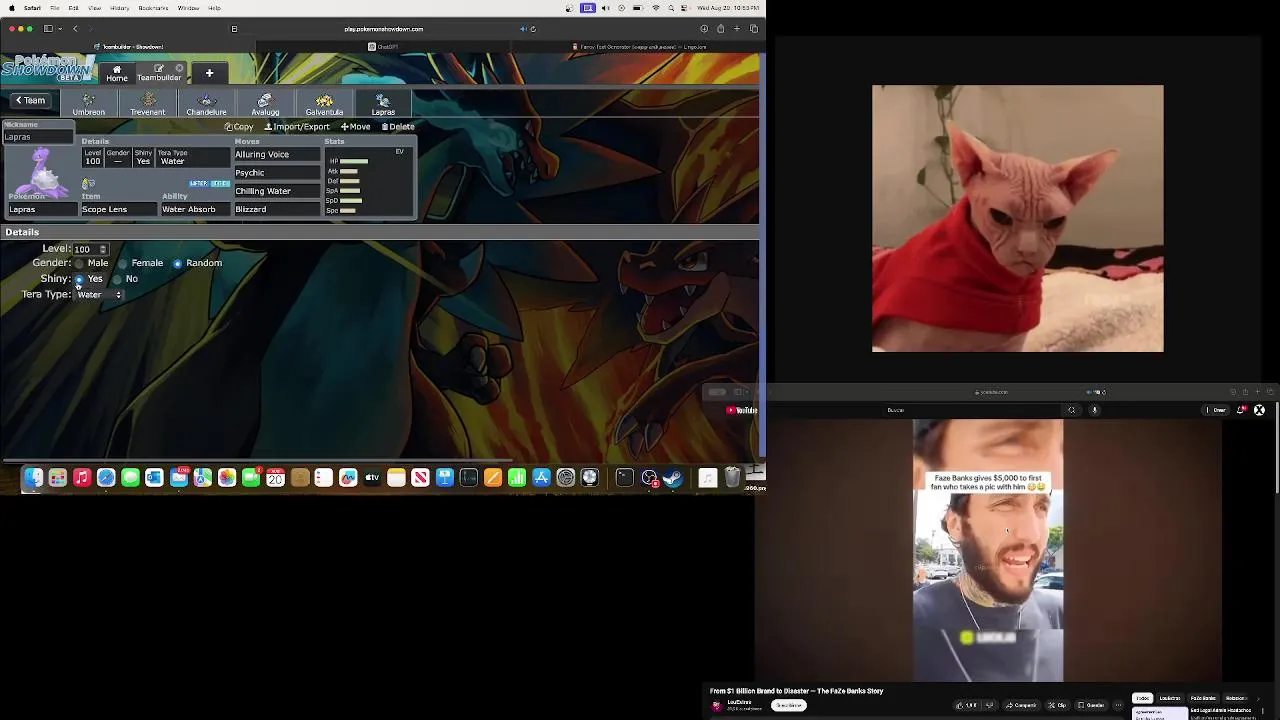Open YouTube notifications bell
The width and height of the screenshot is (1280, 720).
tap(1241, 410)
